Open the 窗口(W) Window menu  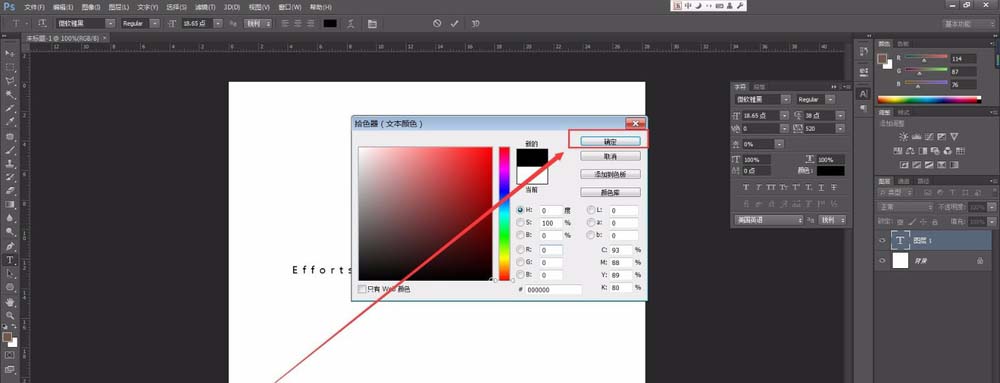point(290,7)
